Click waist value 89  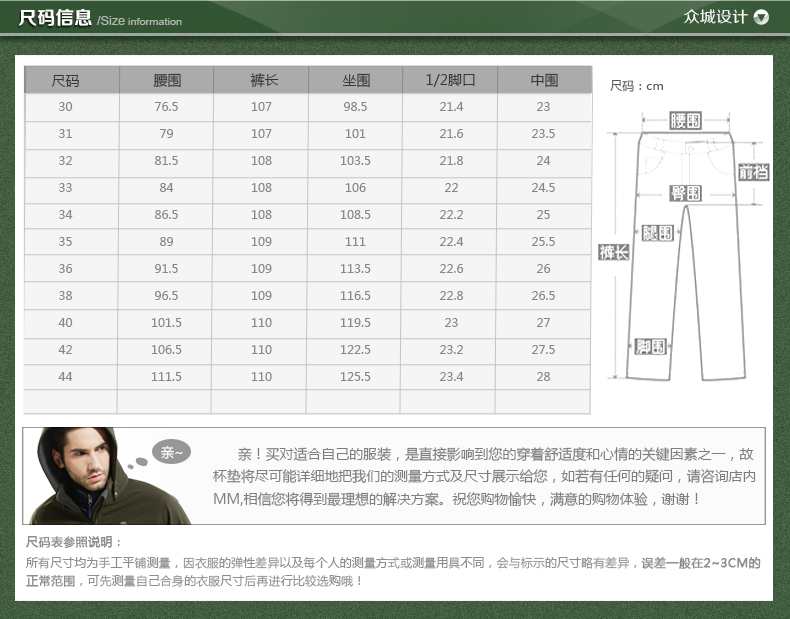(166, 242)
